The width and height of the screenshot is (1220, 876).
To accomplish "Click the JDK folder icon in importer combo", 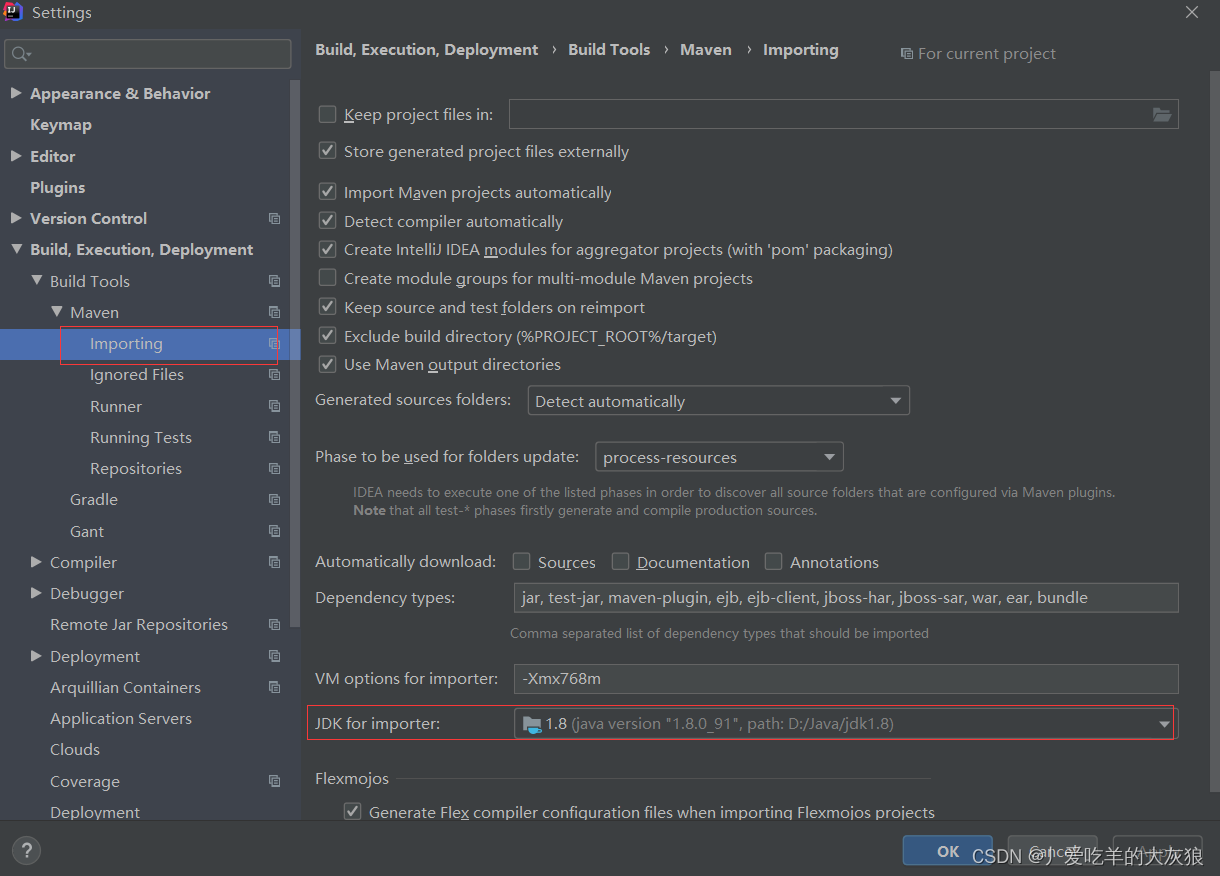I will click(531, 724).
